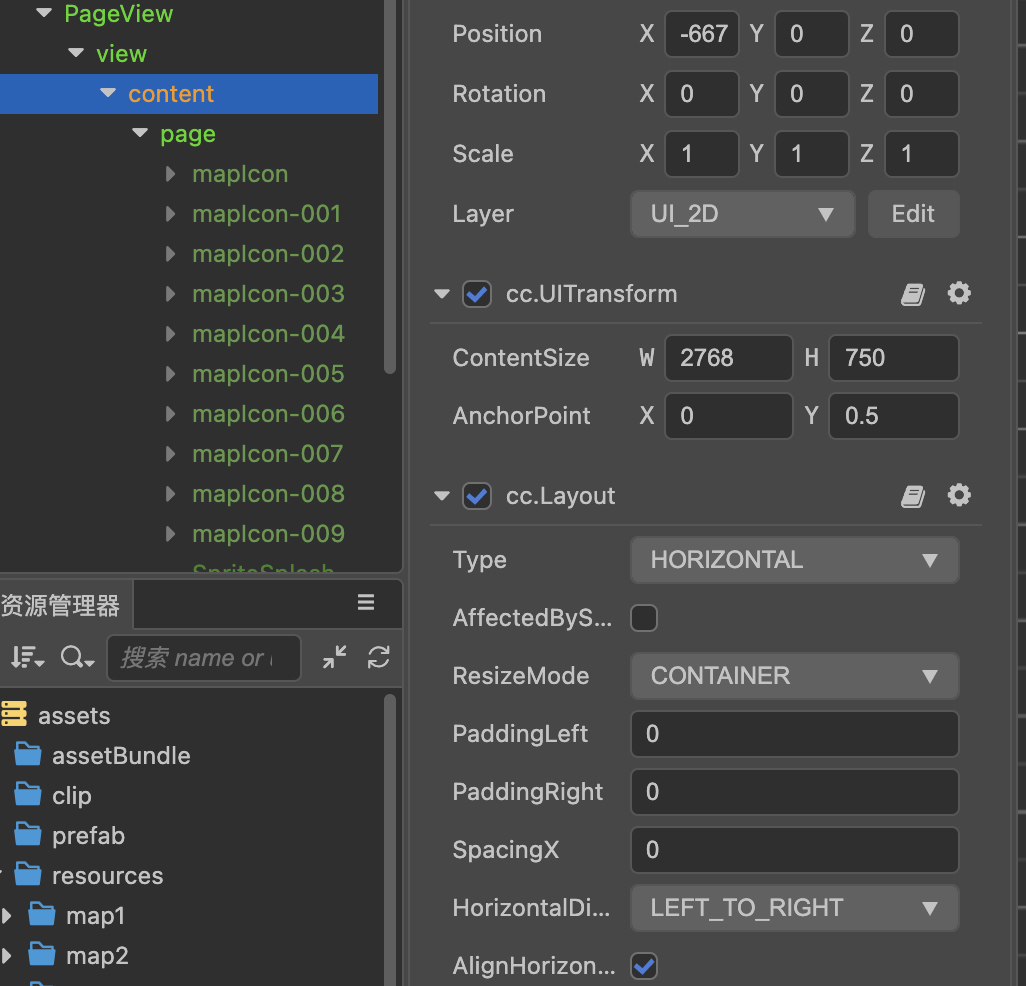Image resolution: width=1026 pixels, height=986 pixels.
Task: Open the cc.UITransform help documentation icon
Action: click(x=912, y=294)
